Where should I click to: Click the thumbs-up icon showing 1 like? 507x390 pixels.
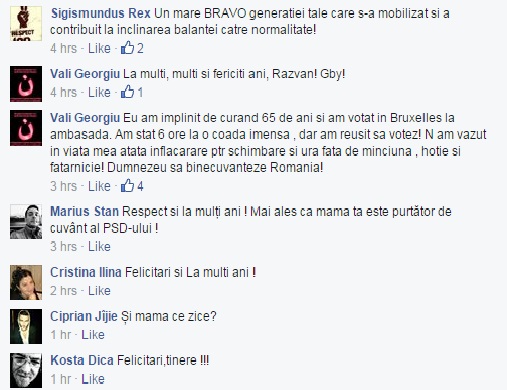coord(128,92)
